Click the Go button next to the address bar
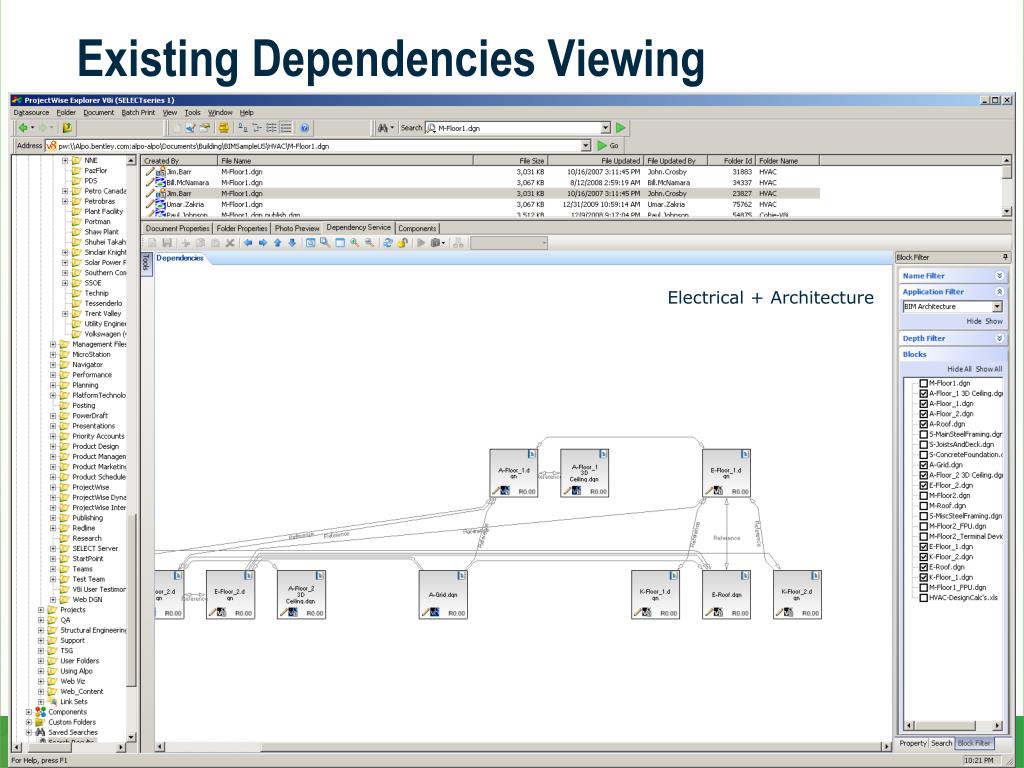The image size is (1024, 768). [608, 146]
